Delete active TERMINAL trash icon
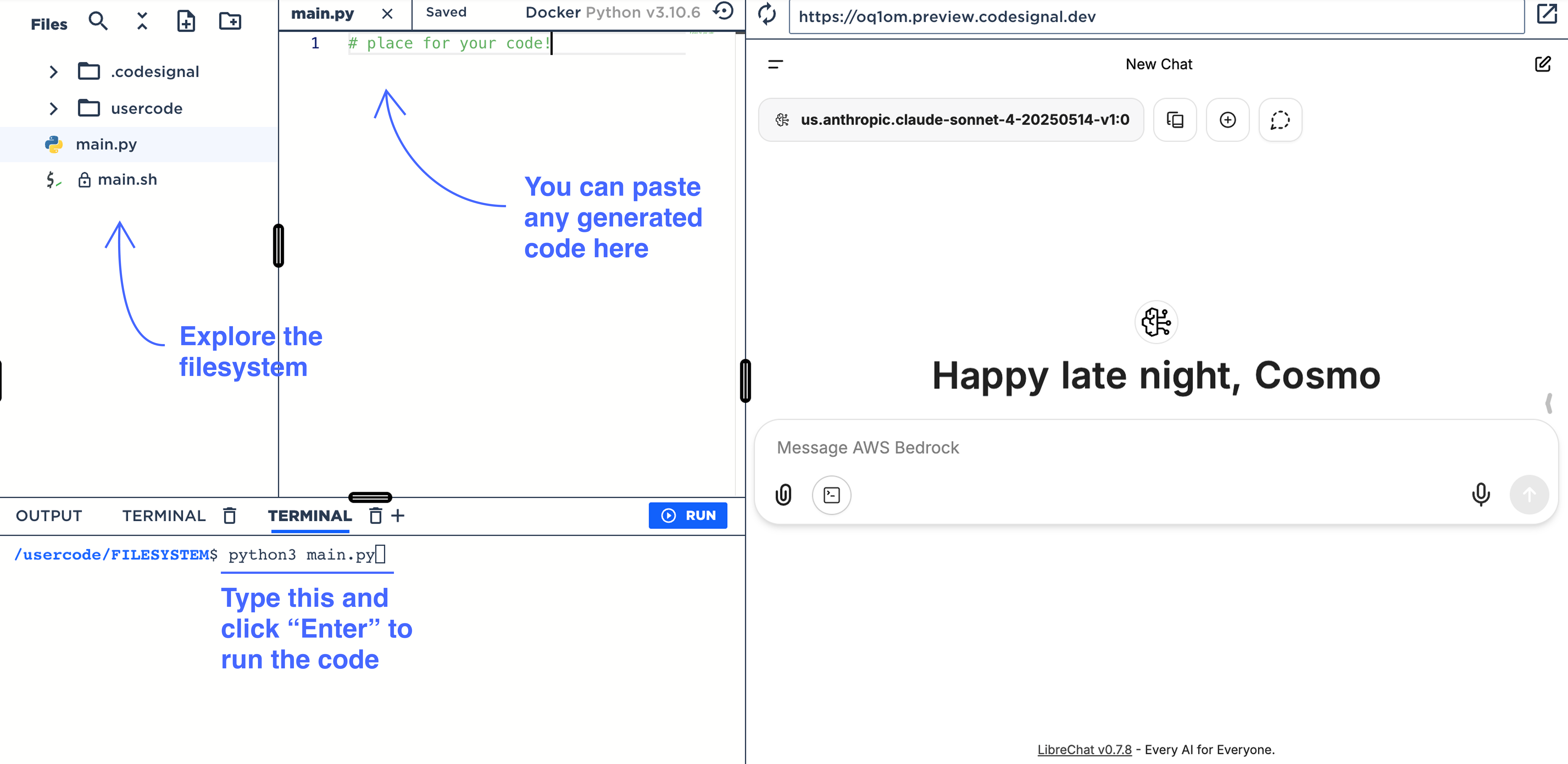The image size is (1568, 764). tap(376, 516)
